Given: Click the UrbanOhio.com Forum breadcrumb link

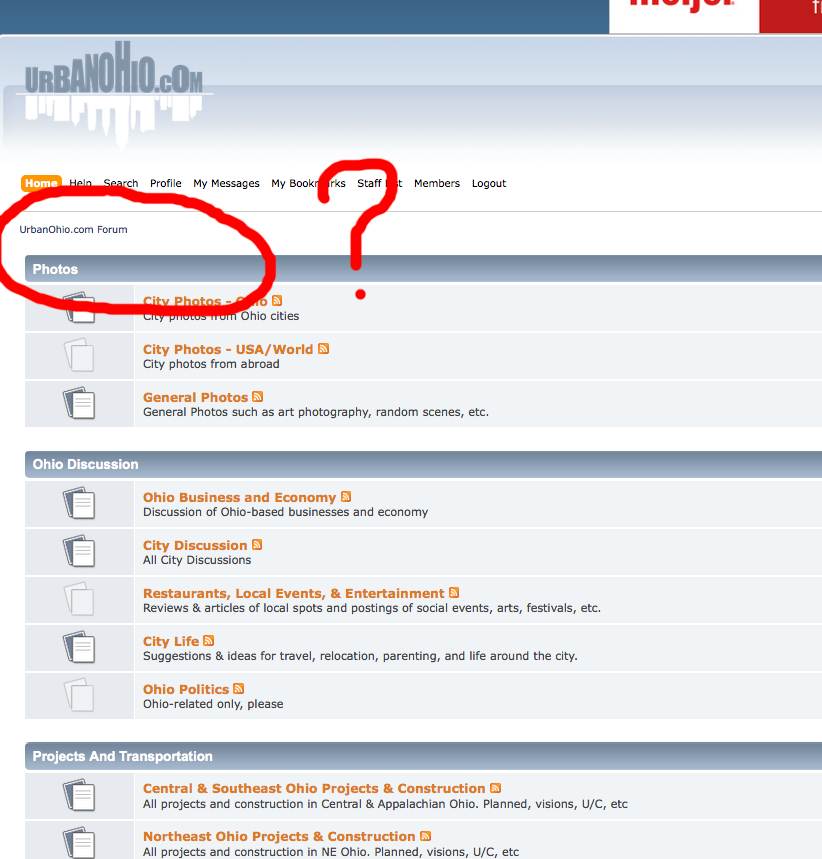Looking at the screenshot, I should 73,230.
